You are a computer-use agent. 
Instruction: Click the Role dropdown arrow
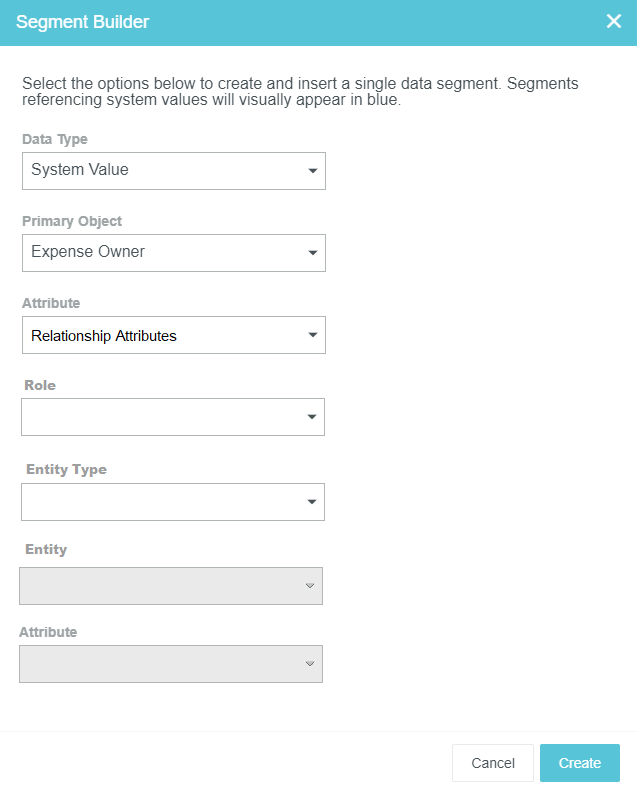click(x=312, y=417)
